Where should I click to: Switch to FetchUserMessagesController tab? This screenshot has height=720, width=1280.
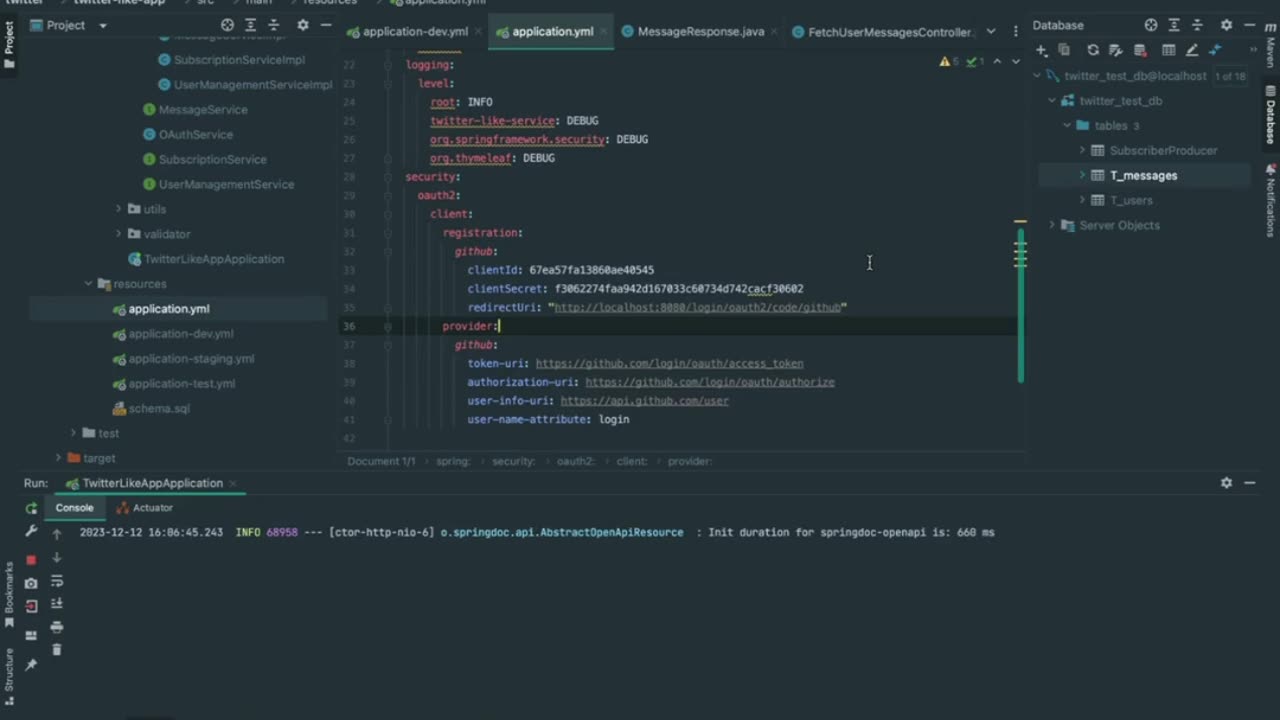click(882, 32)
